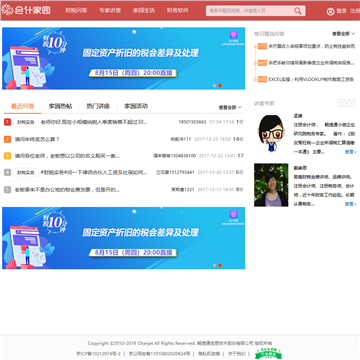Switch to the 家园活动 tab
This screenshot has width=360, height=360.
[136, 106]
